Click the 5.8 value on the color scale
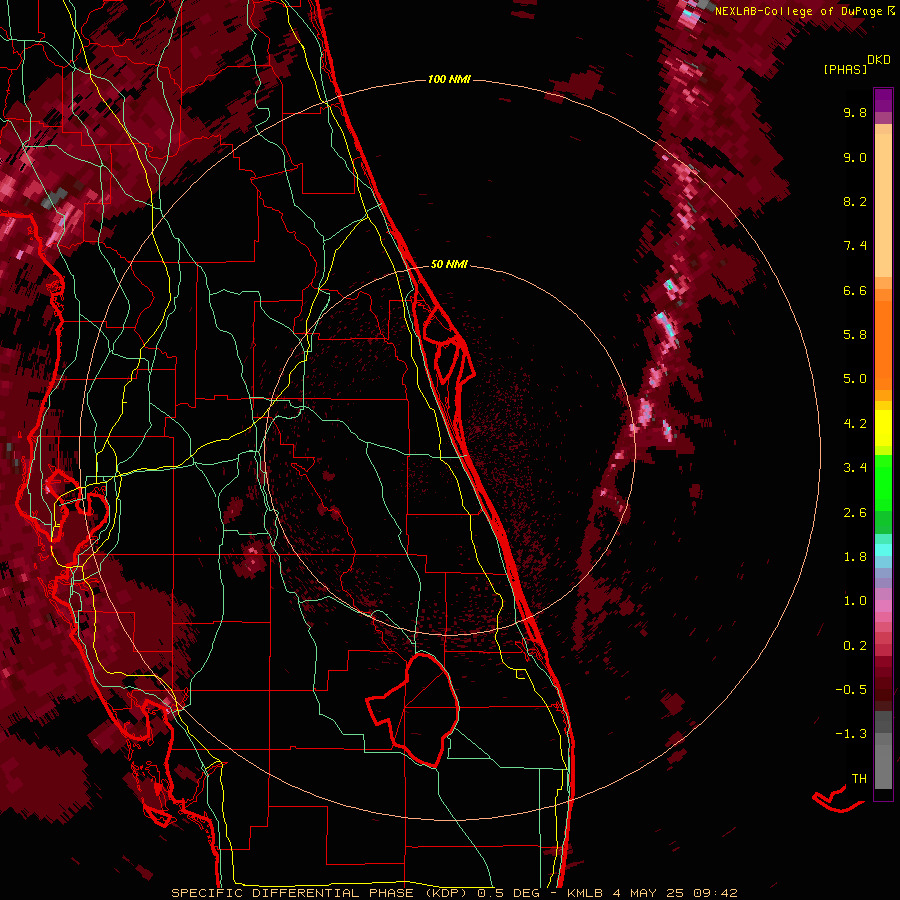900x900 pixels. point(855,335)
